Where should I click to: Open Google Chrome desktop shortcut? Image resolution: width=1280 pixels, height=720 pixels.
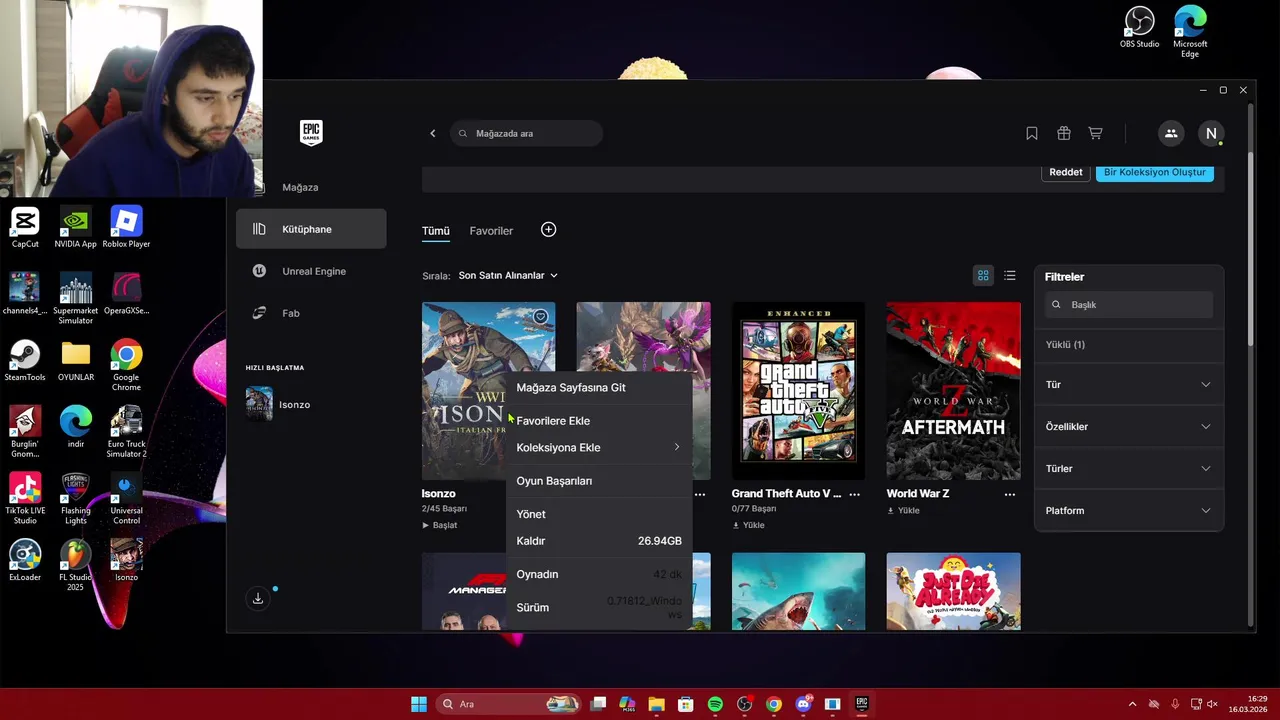[126, 365]
